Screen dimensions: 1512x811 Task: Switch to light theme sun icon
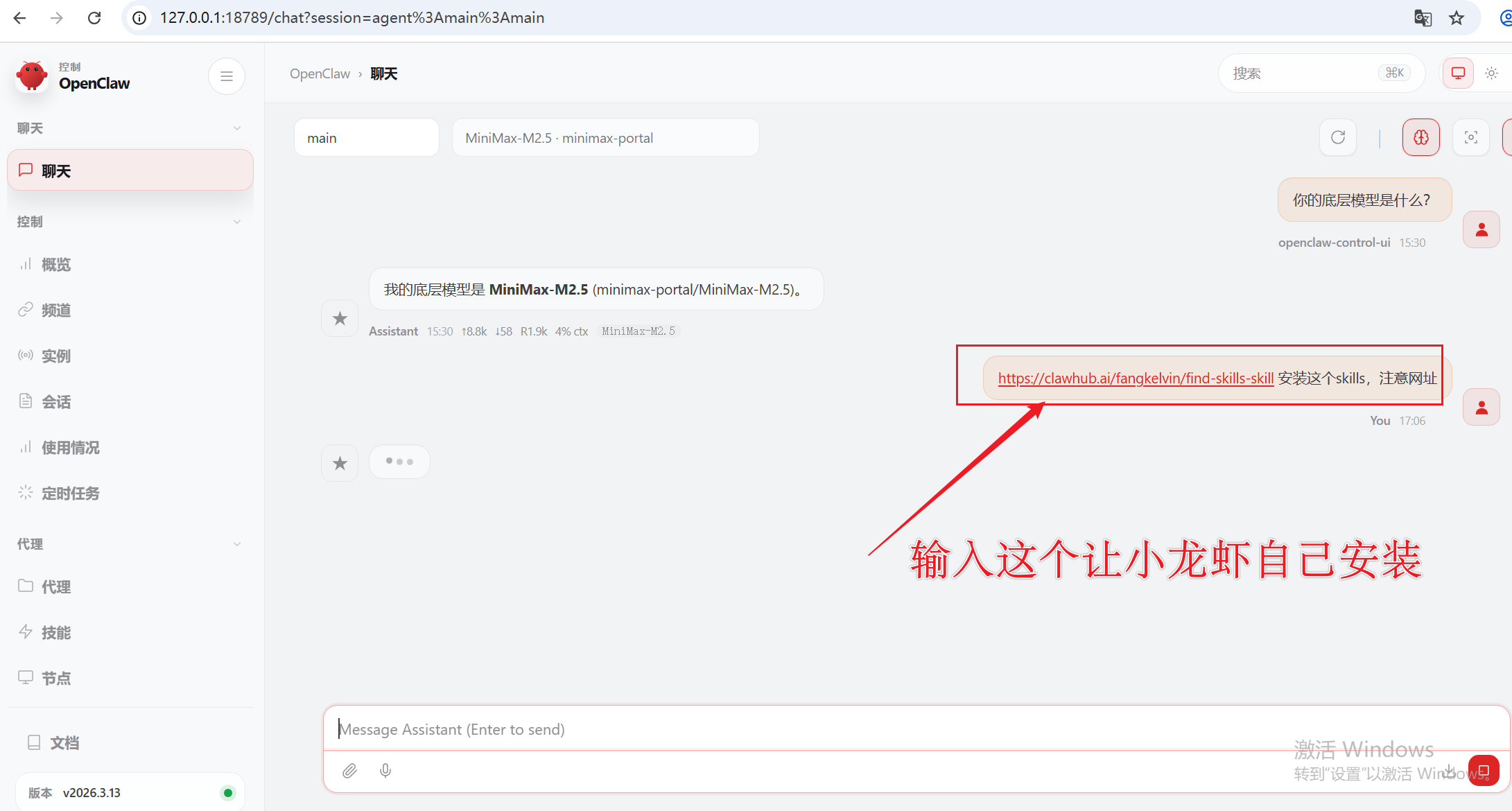click(1491, 73)
